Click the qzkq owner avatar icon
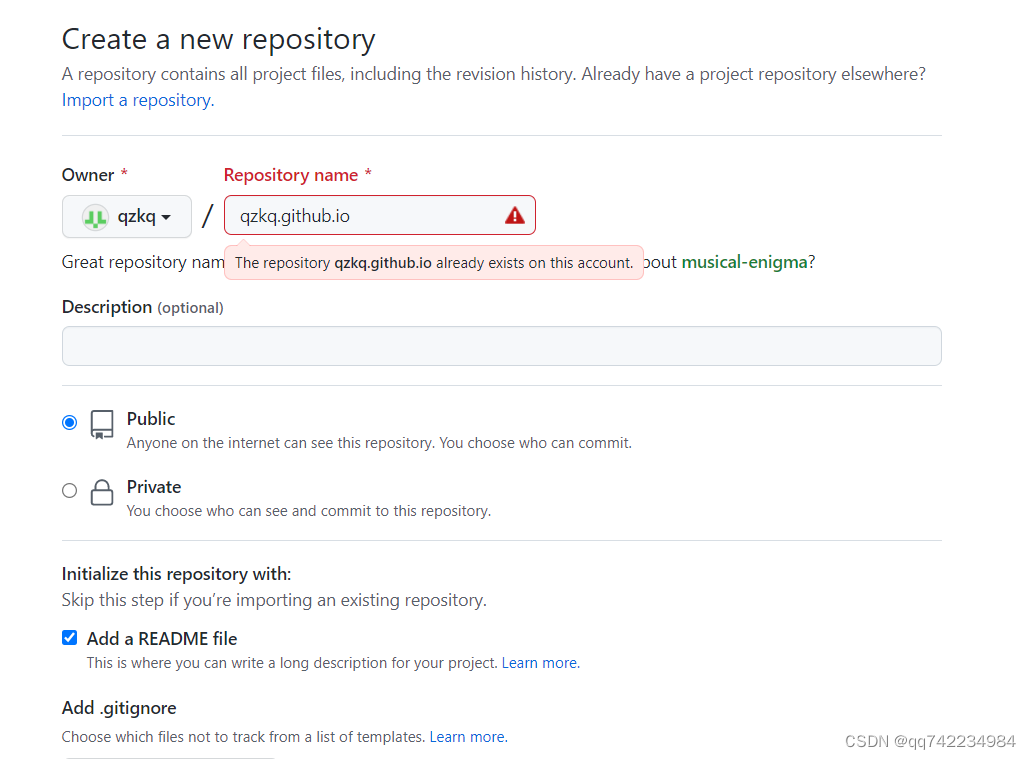This screenshot has width=1031, height=759. [95, 217]
